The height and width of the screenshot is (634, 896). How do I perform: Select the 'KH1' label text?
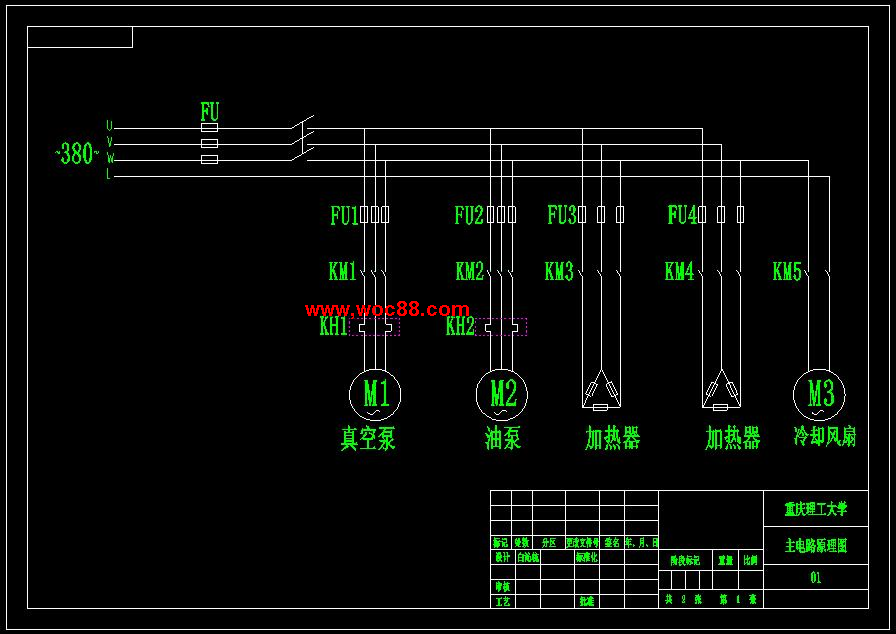pyautogui.click(x=333, y=327)
